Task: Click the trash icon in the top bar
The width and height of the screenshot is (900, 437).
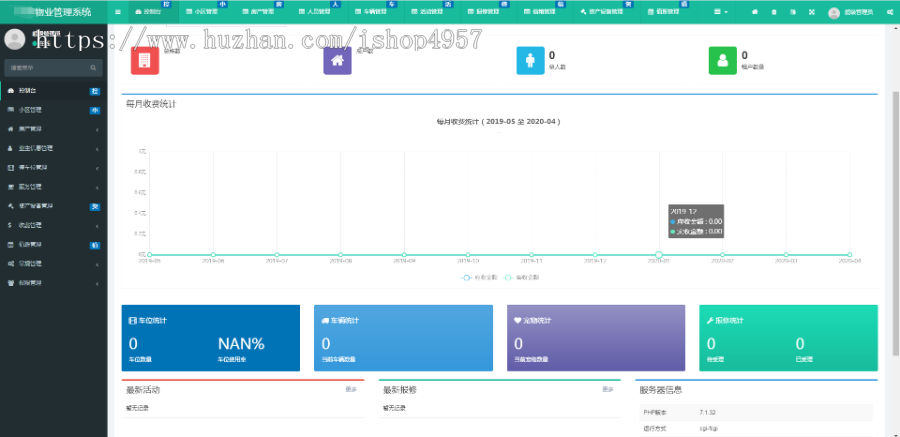Action: [774, 12]
